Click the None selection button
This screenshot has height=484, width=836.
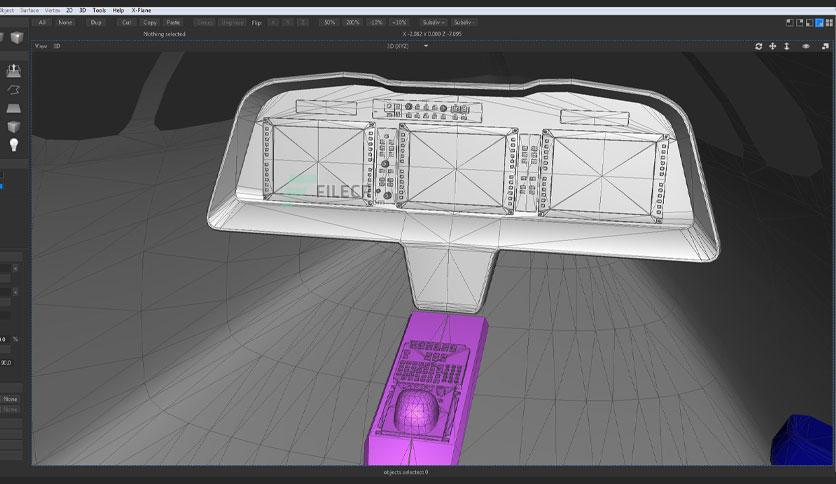point(65,22)
